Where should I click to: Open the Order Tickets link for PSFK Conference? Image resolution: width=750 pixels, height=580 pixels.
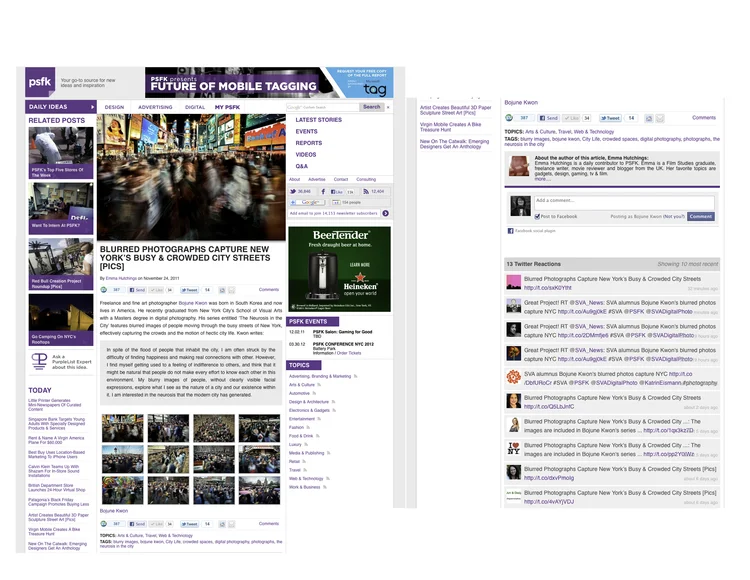349,353
